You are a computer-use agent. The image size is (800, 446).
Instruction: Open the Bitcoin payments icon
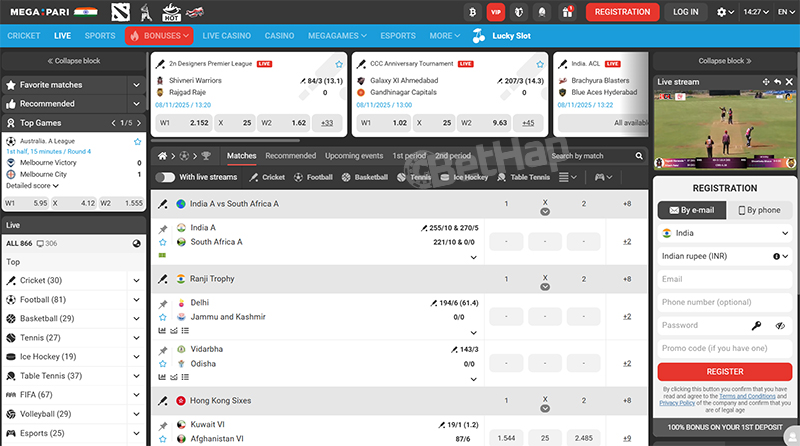472,12
